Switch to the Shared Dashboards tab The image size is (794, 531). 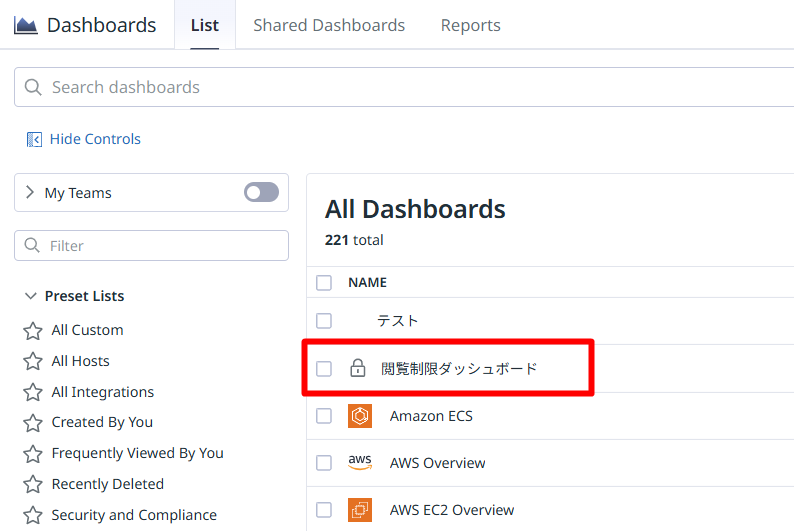coord(329,25)
